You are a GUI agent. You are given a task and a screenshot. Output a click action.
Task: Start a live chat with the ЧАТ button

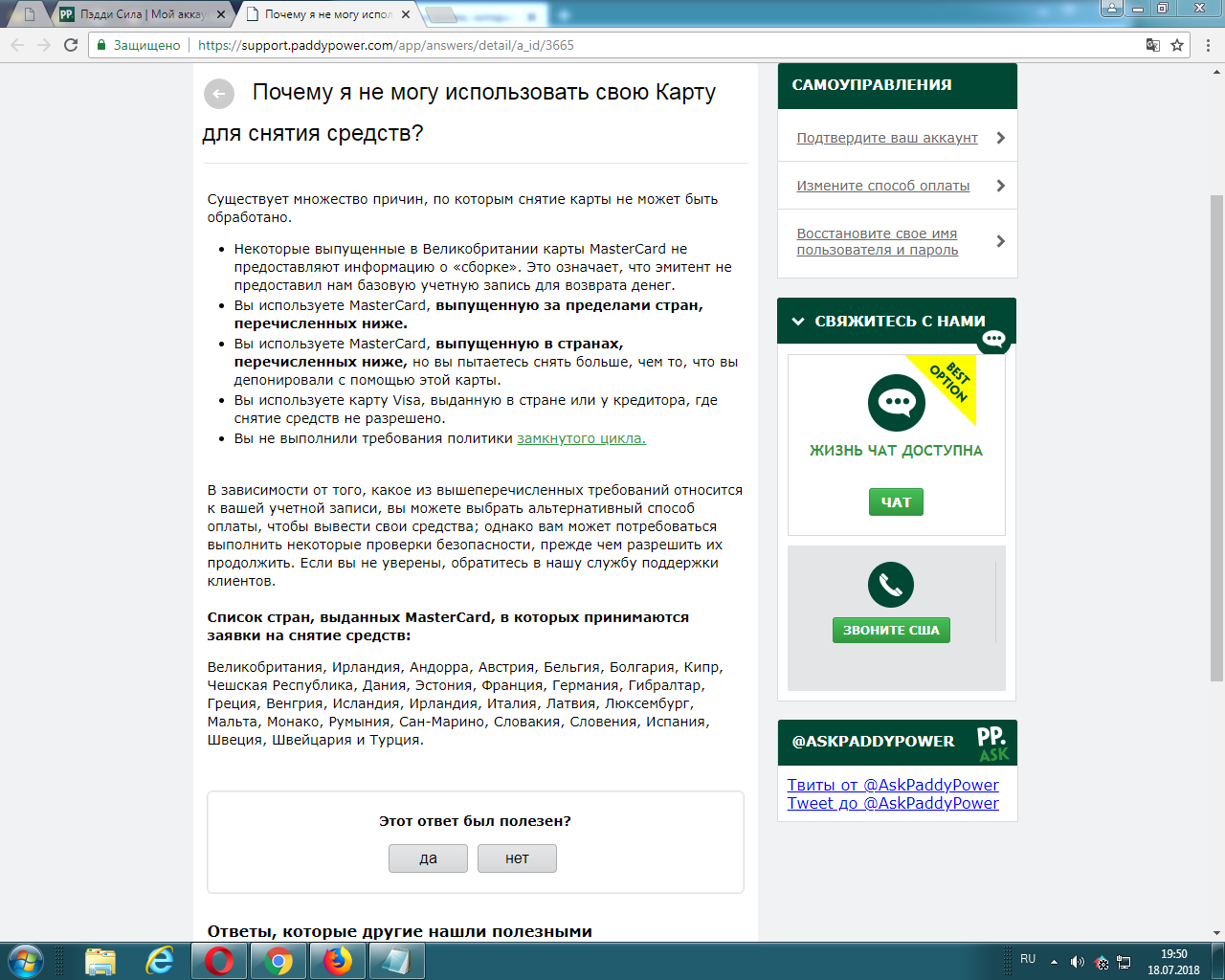coord(896,502)
